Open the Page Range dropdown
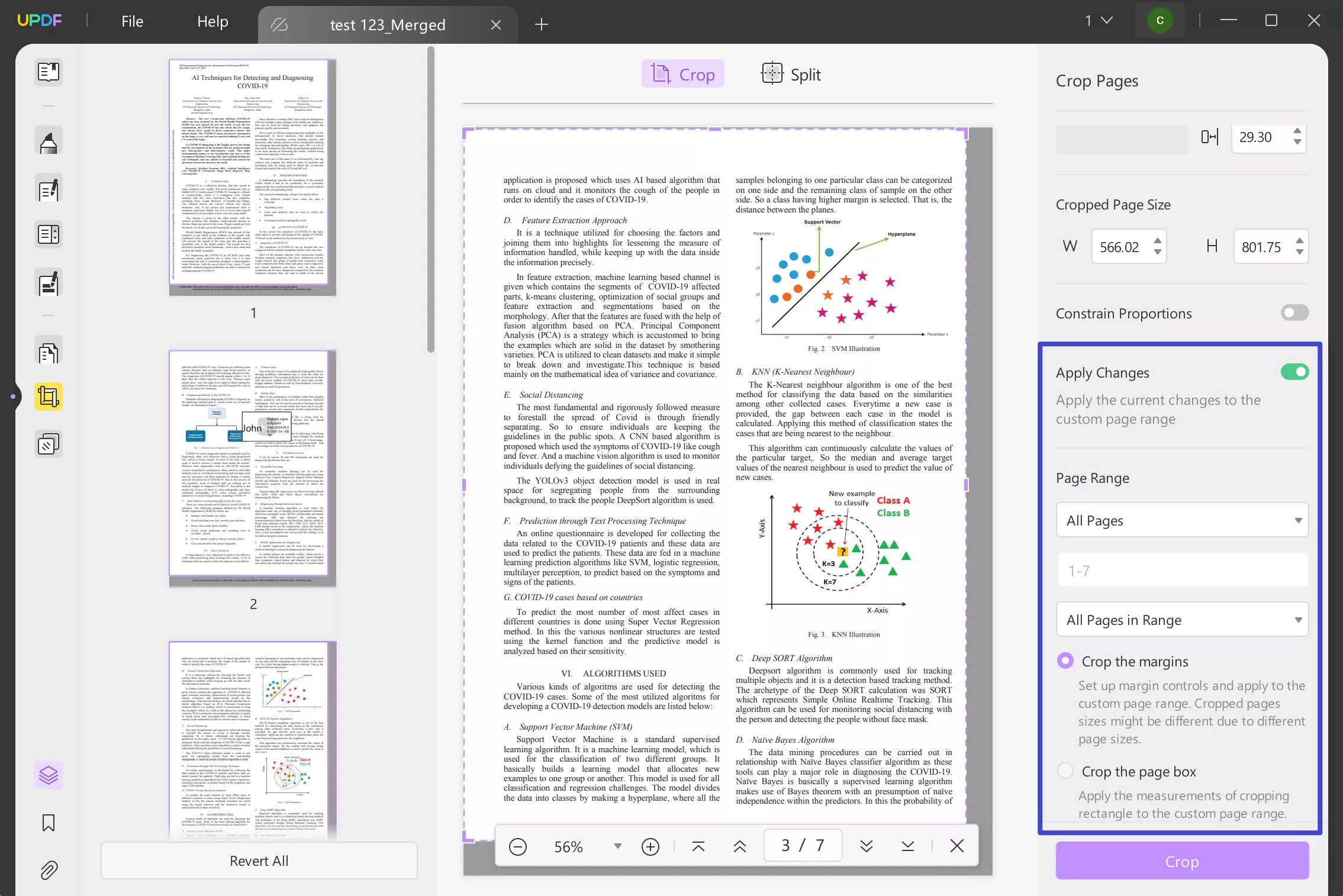This screenshot has width=1343, height=896. (x=1182, y=520)
